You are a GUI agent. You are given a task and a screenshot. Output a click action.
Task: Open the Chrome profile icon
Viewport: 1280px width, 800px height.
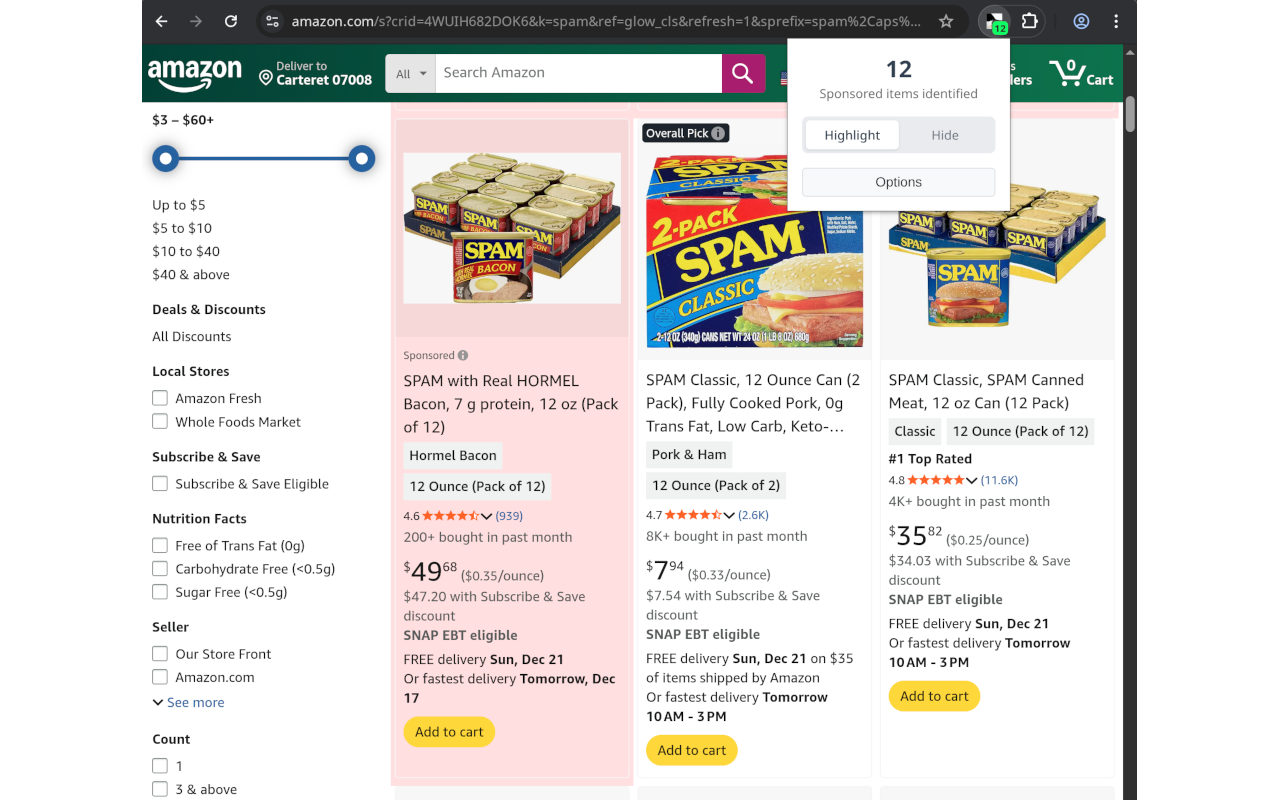point(1081,21)
